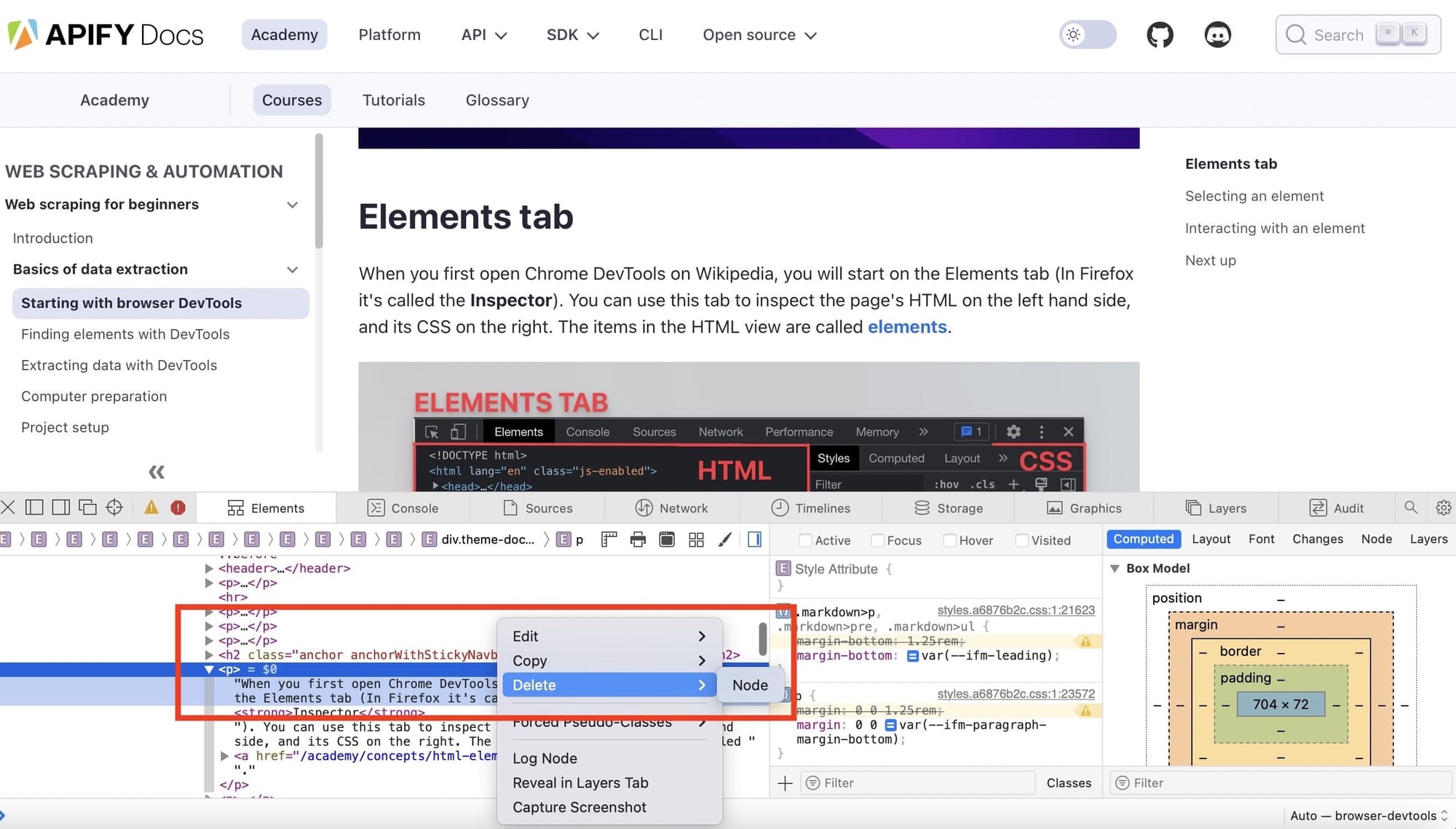
Task: Enable print styles emulation icon
Action: pyautogui.click(x=637, y=539)
